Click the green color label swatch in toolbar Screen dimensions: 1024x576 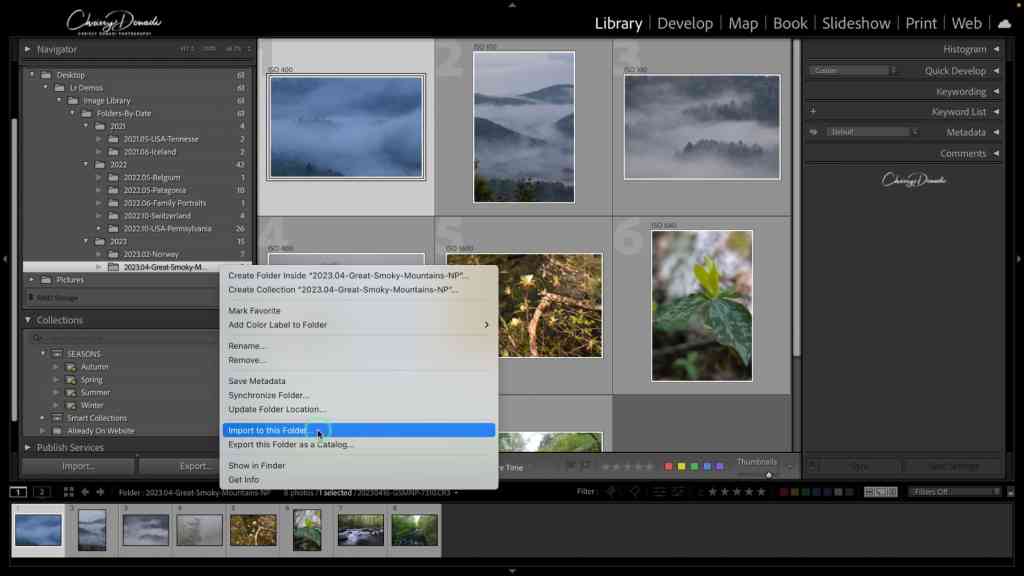pos(694,467)
